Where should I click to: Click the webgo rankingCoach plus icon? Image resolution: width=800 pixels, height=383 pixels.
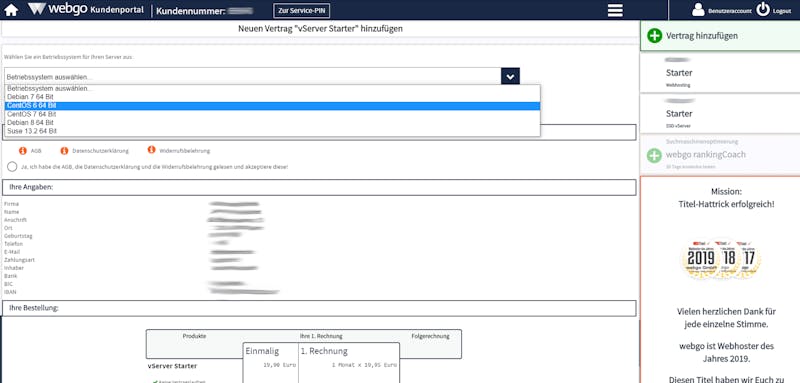[654, 156]
